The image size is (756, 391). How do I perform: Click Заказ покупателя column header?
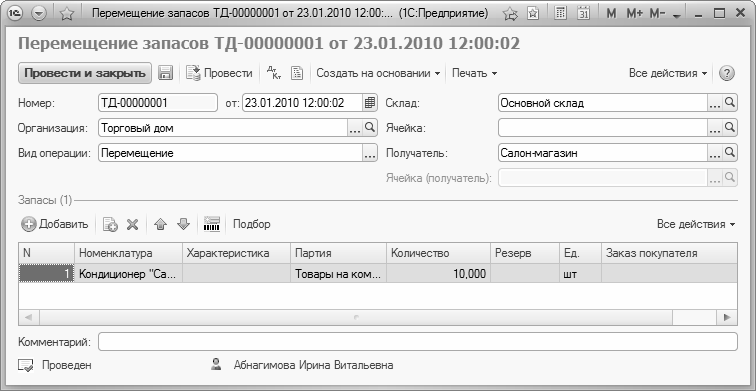669,253
